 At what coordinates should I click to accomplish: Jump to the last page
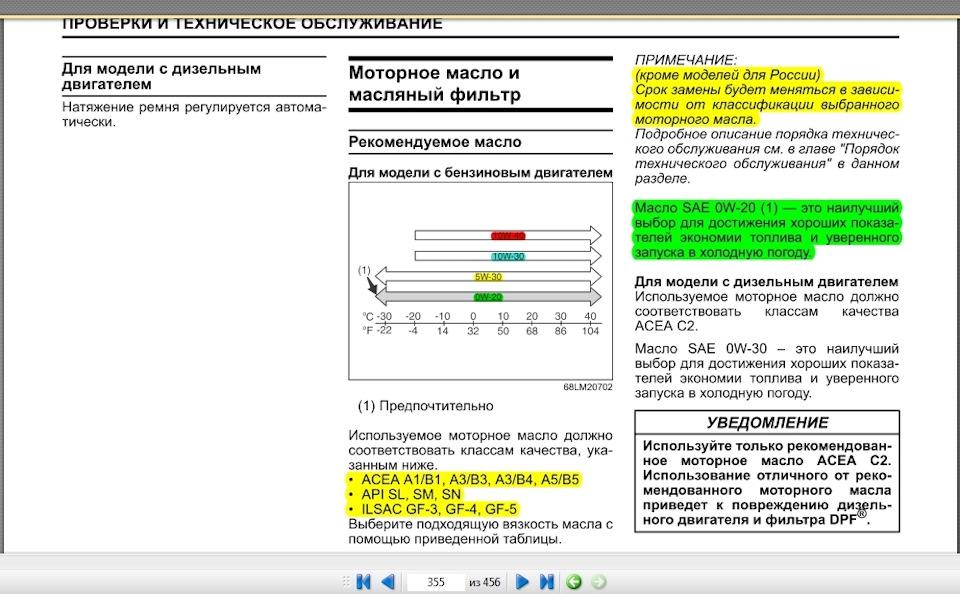click(546, 581)
